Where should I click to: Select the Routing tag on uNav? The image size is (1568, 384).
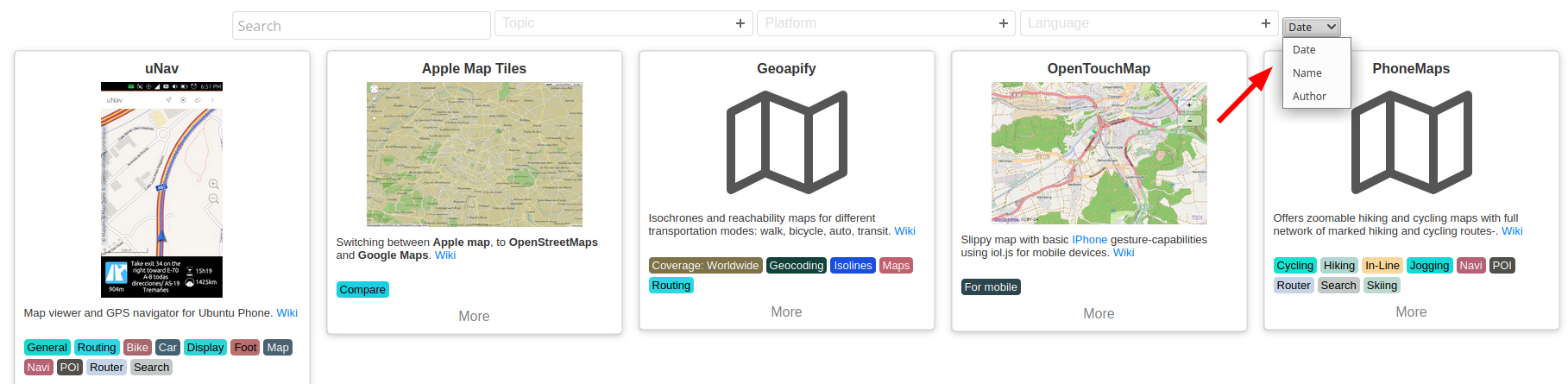point(97,348)
